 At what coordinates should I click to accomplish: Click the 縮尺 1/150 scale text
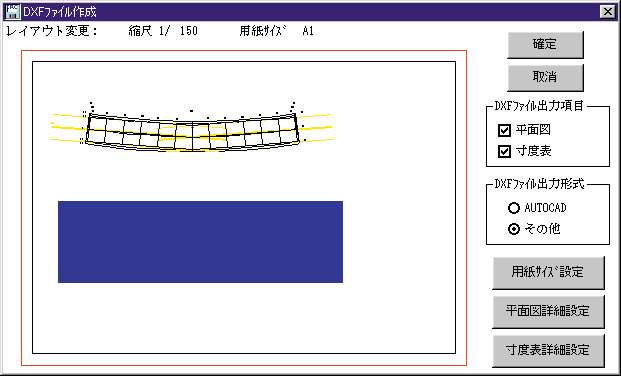coord(163,31)
